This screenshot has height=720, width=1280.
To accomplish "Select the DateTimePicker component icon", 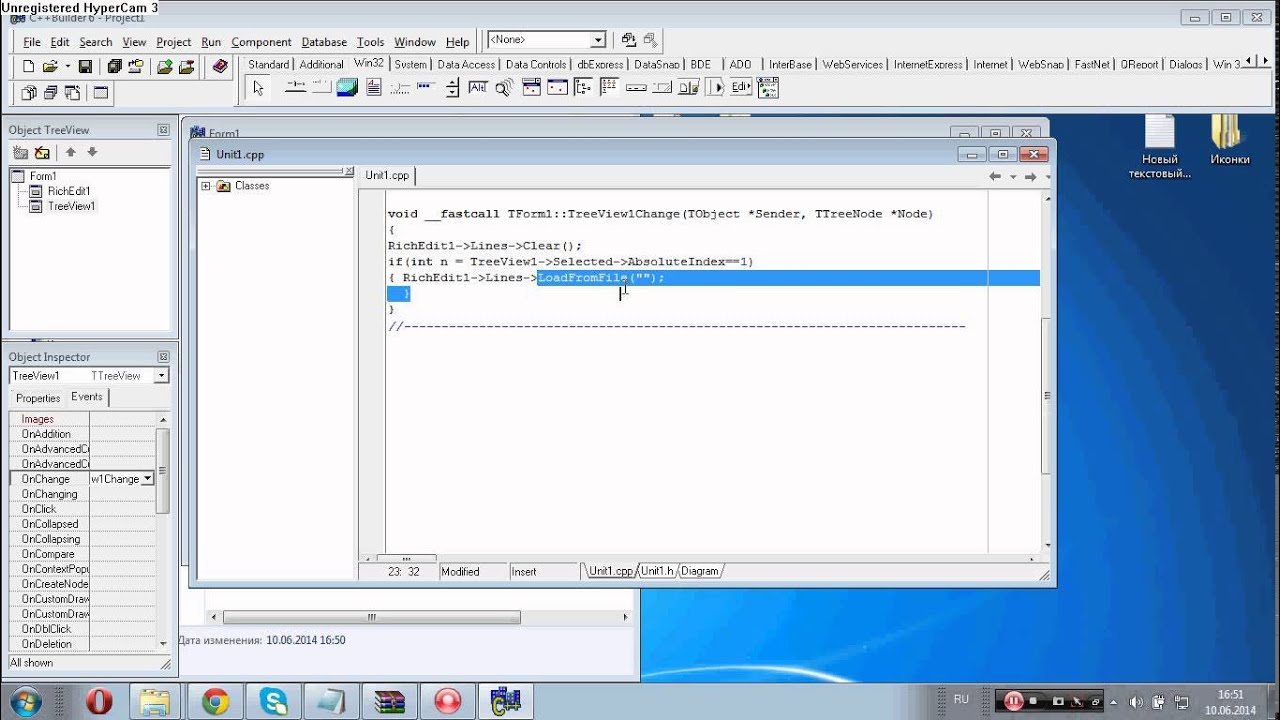I will pos(531,88).
